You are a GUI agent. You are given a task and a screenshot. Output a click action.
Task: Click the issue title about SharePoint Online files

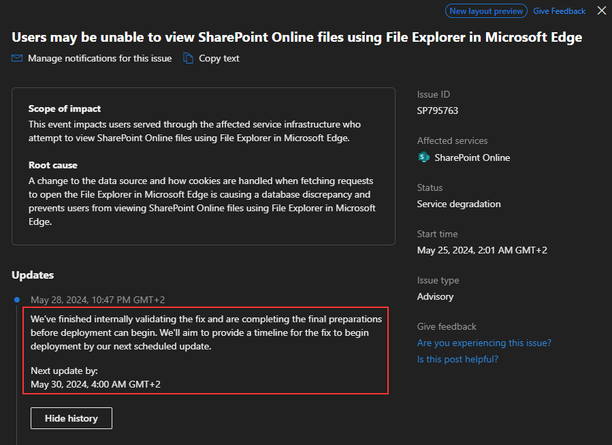pos(297,37)
